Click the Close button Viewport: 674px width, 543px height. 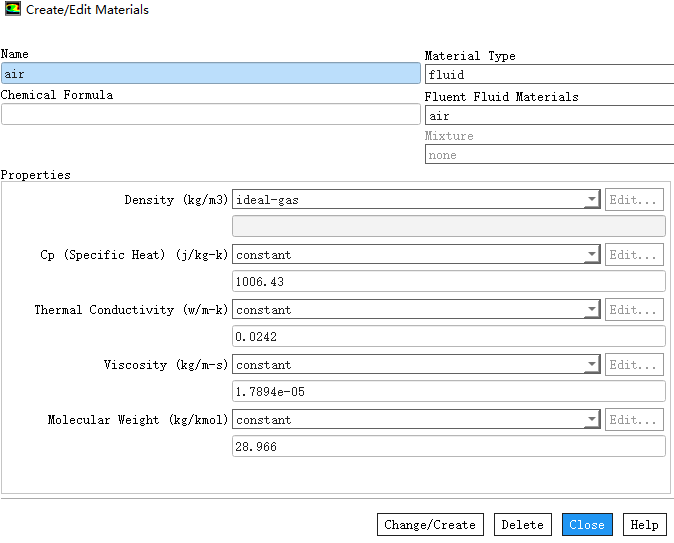[587, 525]
